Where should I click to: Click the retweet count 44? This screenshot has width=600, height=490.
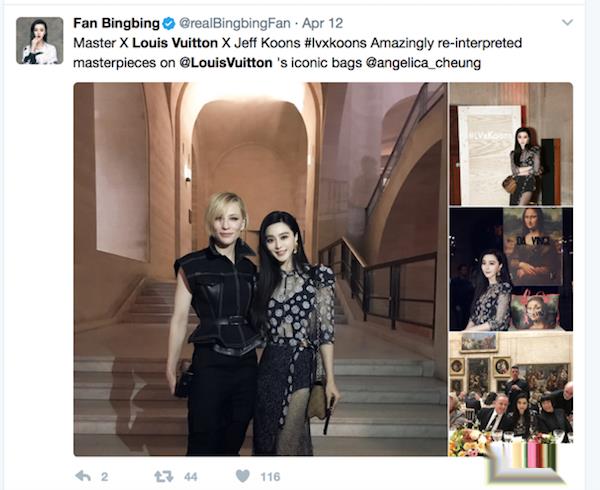[191, 477]
